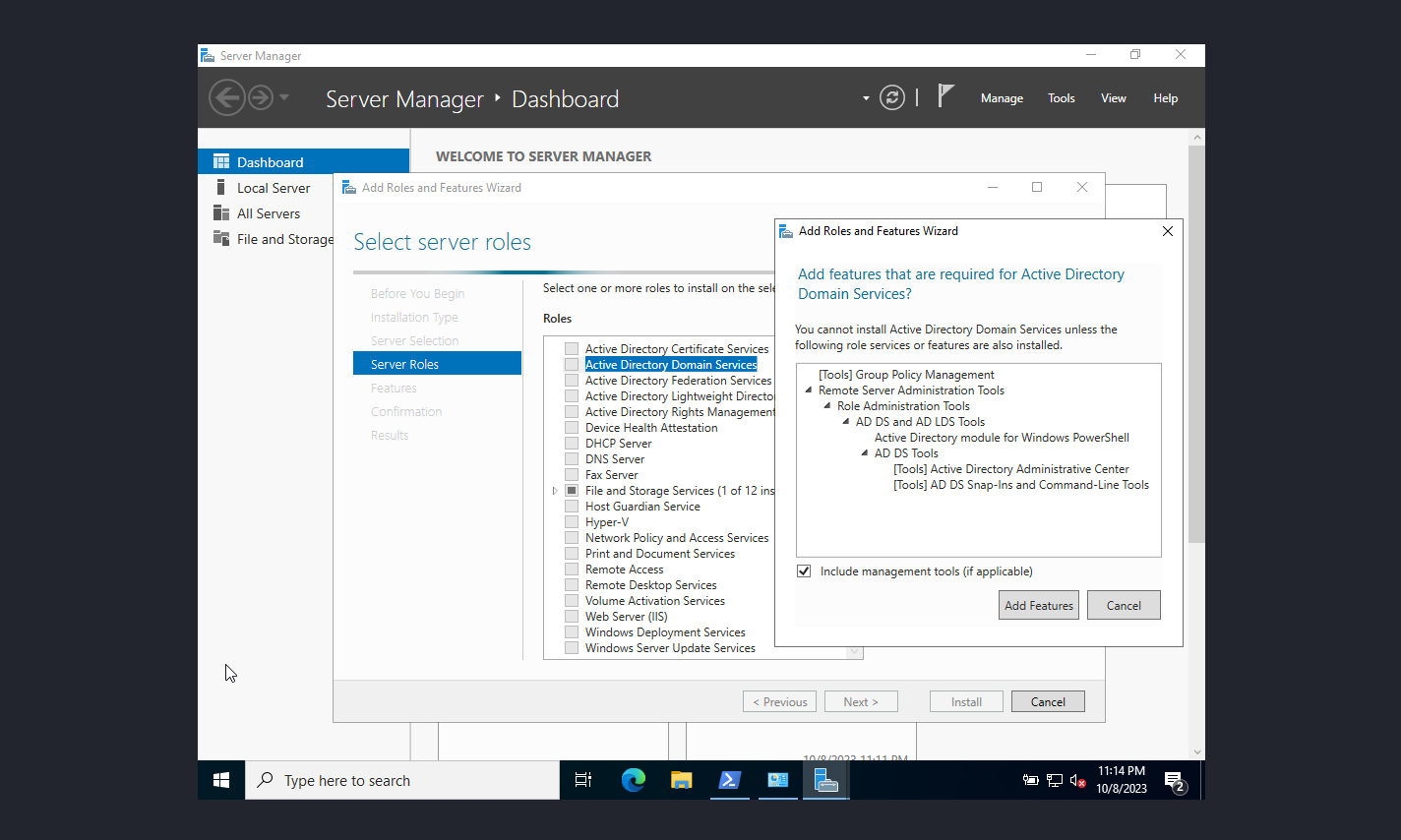Select Active Directory Administrative Center entry
This screenshot has height=840, width=1401.
(x=1010, y=469)
